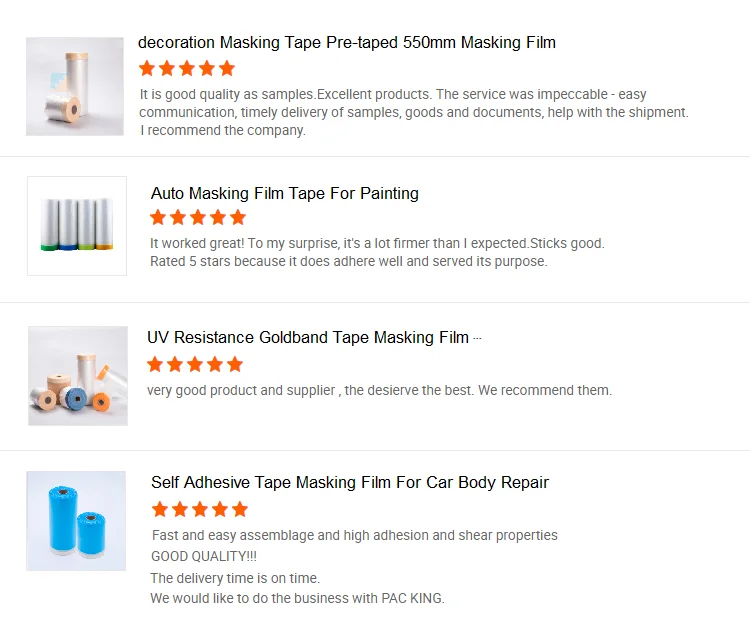Click the fifth star under Self Adhesive Tape

[x=240, y=509]
